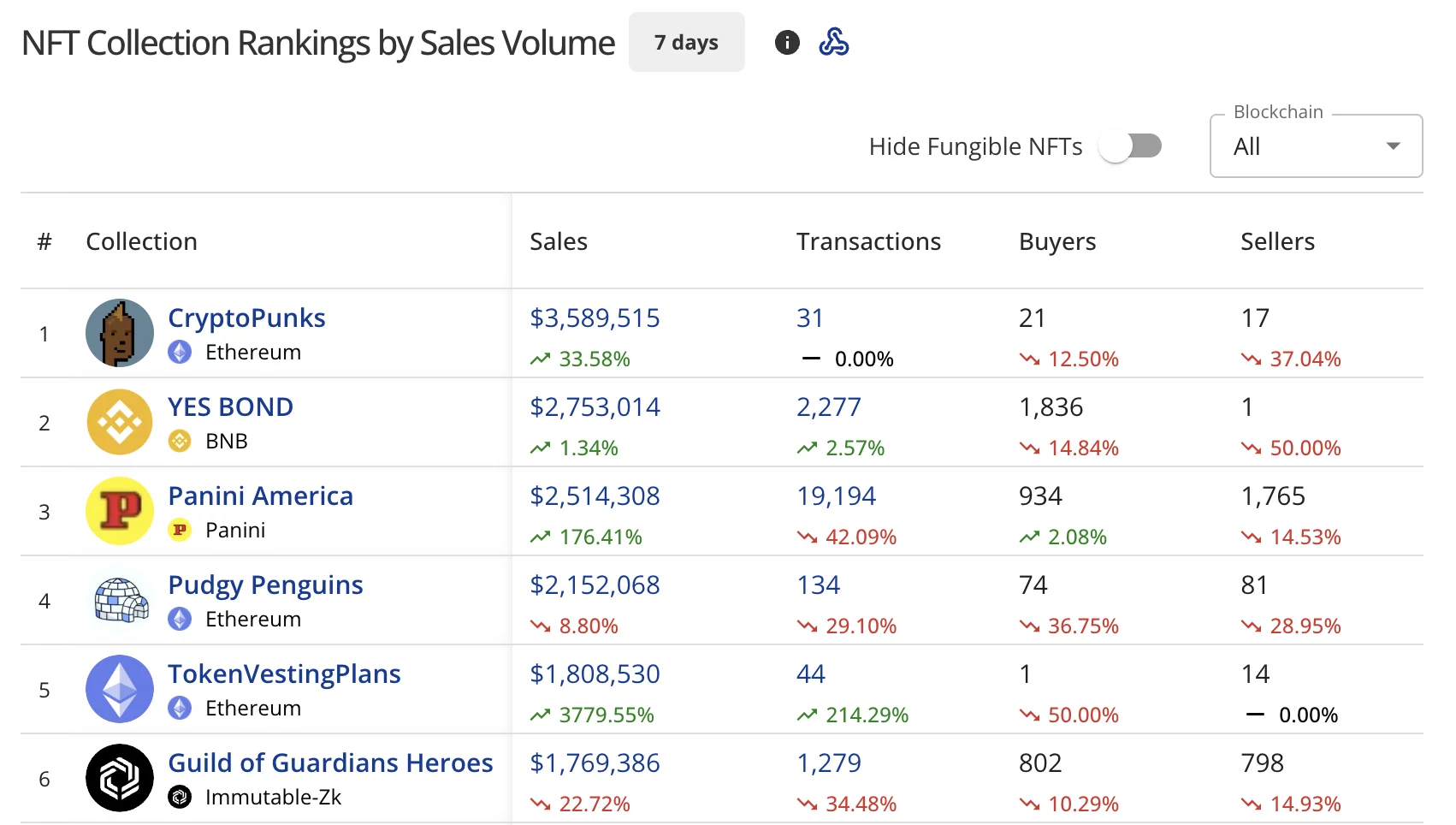
Task: Open the TokenVestingPlans collection page
Action: tap(284, 674)
